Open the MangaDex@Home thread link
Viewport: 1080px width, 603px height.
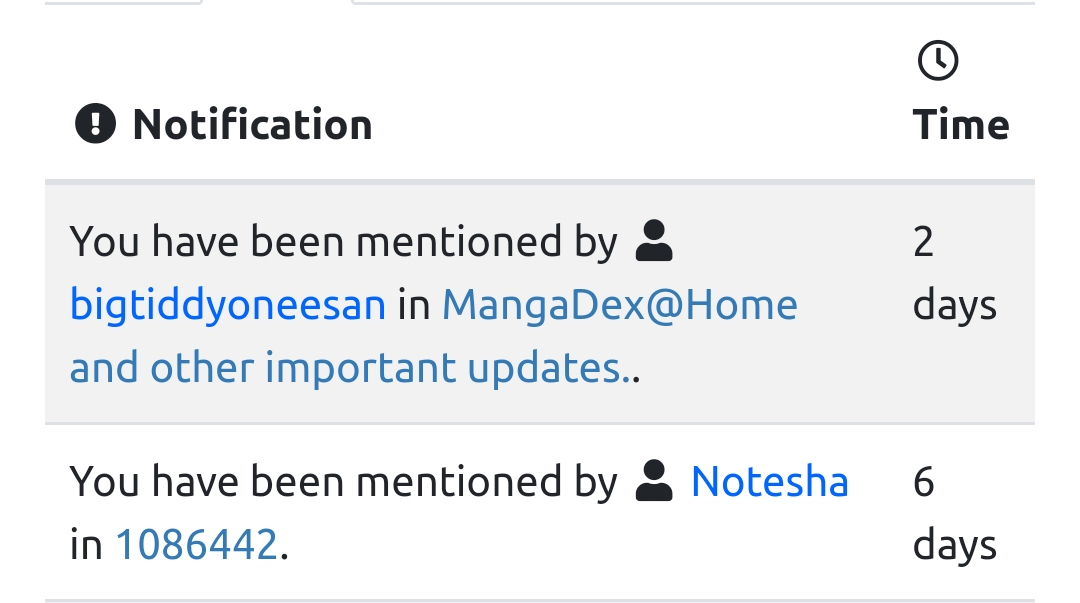(x=619, y=305)
